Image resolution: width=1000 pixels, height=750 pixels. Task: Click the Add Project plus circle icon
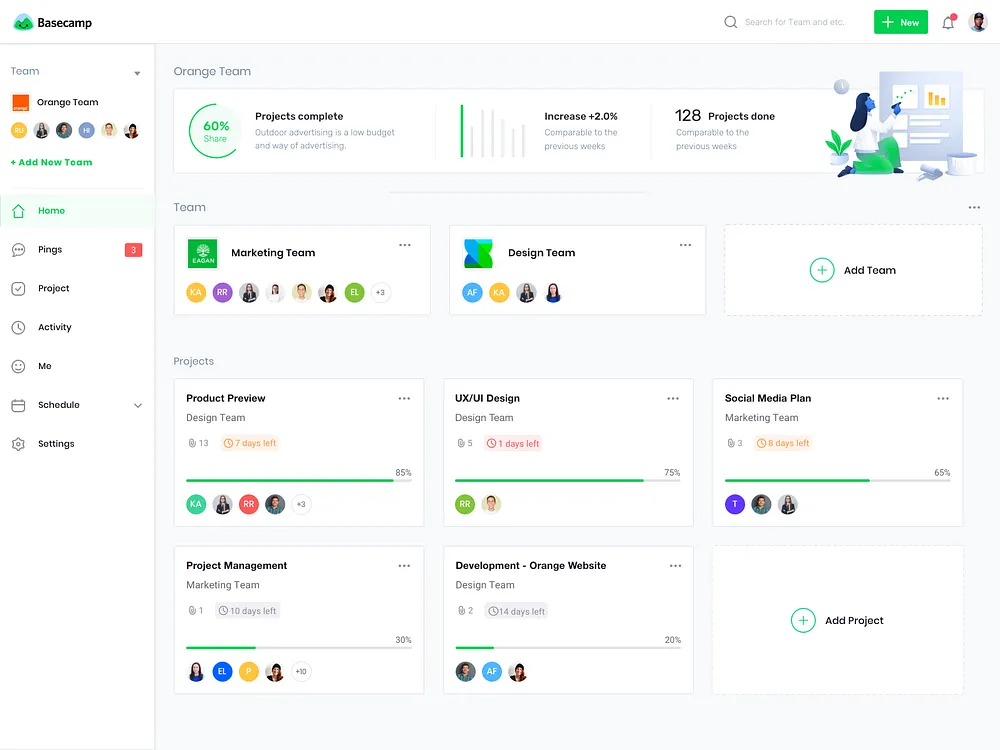point(804,621)
